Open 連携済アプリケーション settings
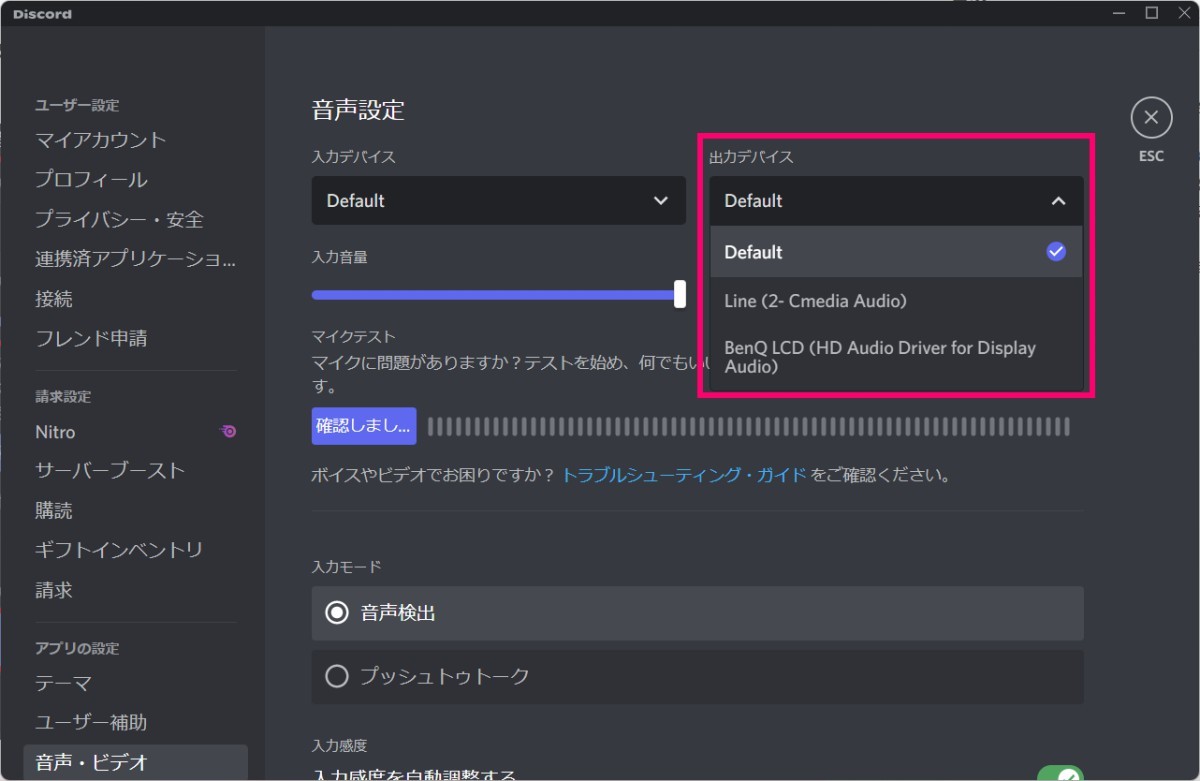The height and width of the screenshot is (781, 1200). coord(135,259)
